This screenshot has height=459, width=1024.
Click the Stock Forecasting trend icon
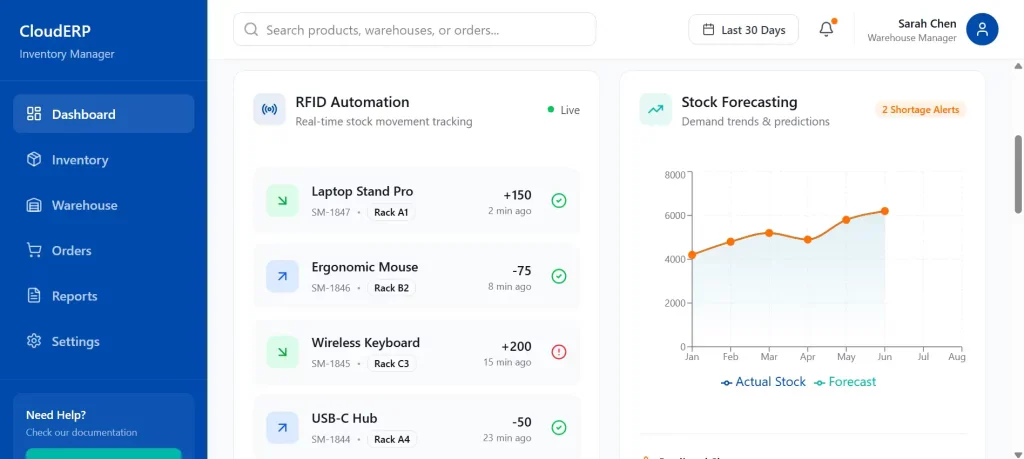[x=656, y=110]
